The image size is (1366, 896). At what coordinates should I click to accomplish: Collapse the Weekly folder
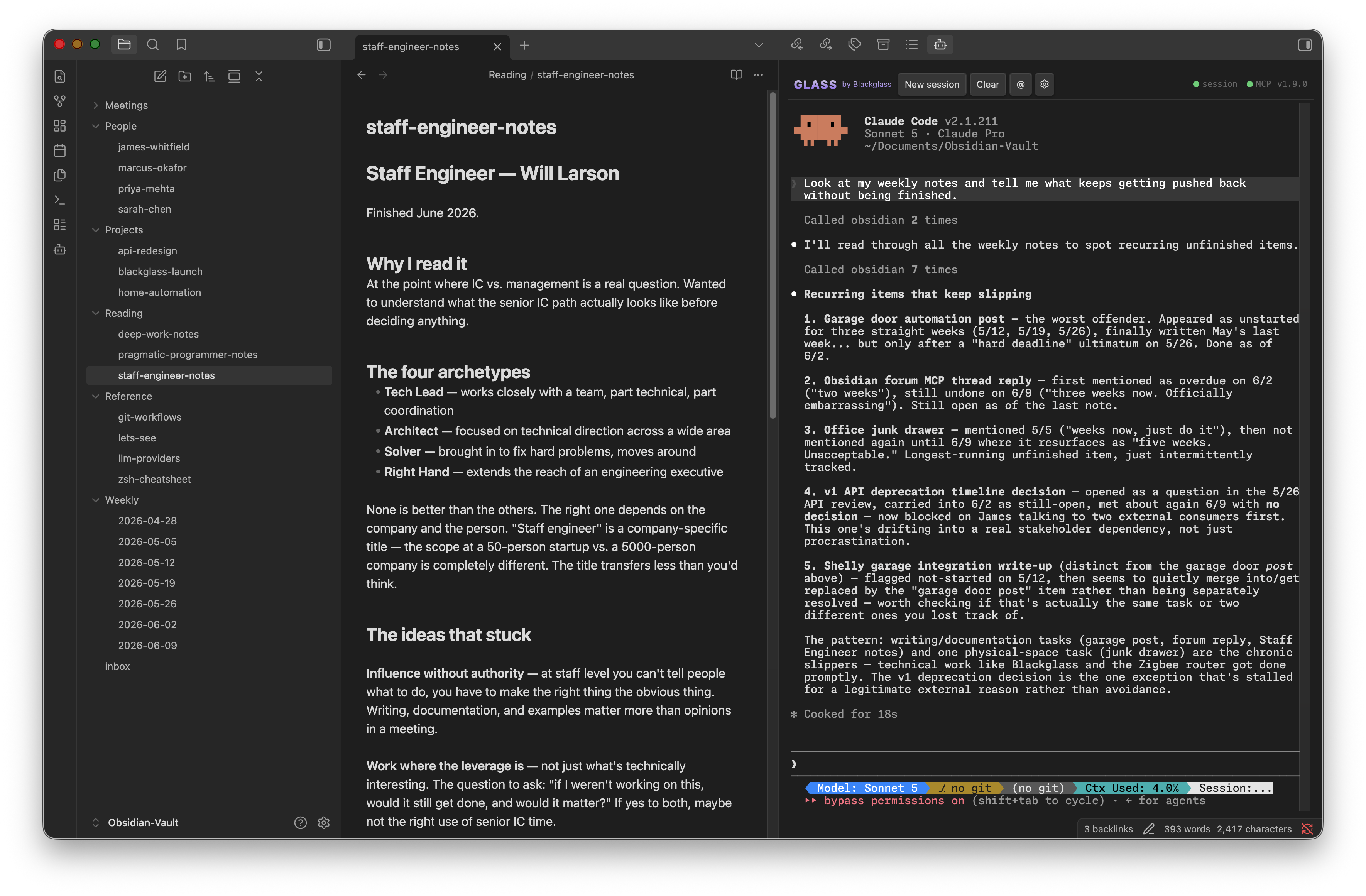[x=122, y=500]
